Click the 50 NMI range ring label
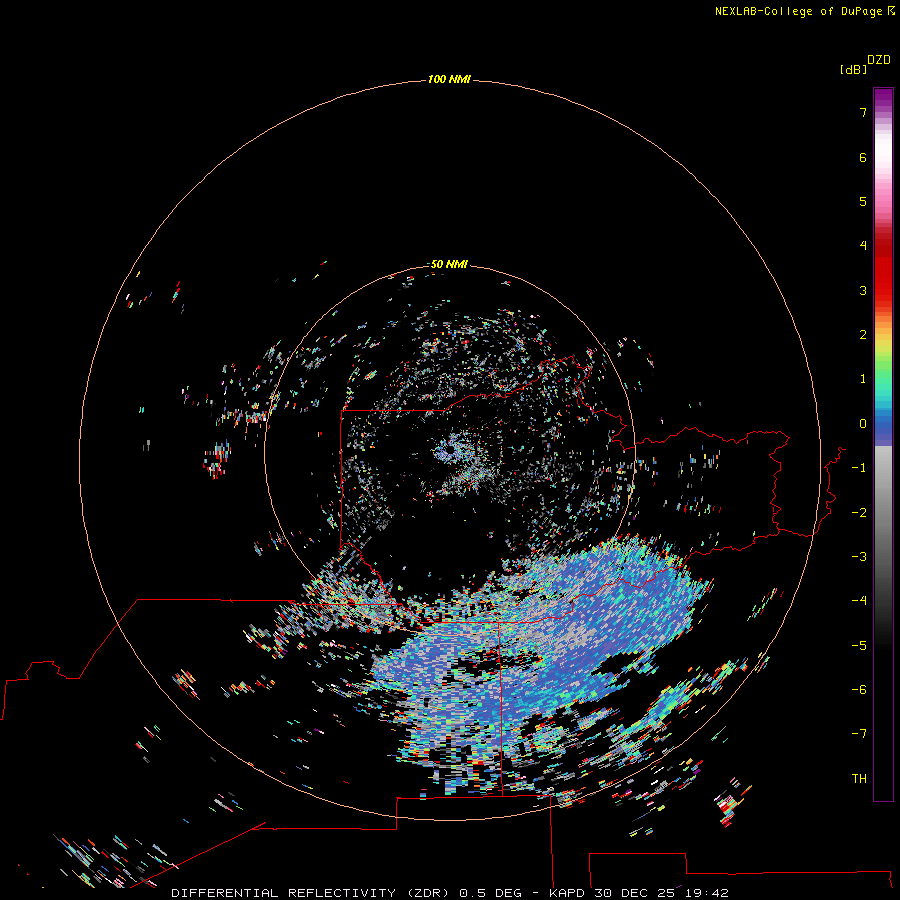The width and height of the screenshot is (900, 900). pyautogui.click(x=449, y=264)
